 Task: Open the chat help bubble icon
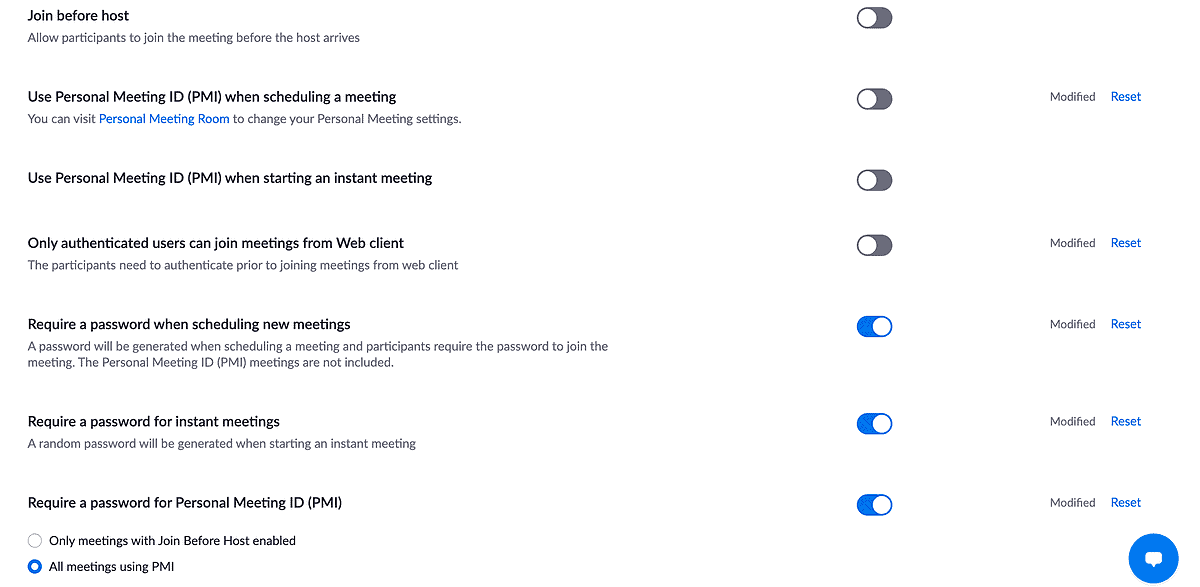point(1153,559)
